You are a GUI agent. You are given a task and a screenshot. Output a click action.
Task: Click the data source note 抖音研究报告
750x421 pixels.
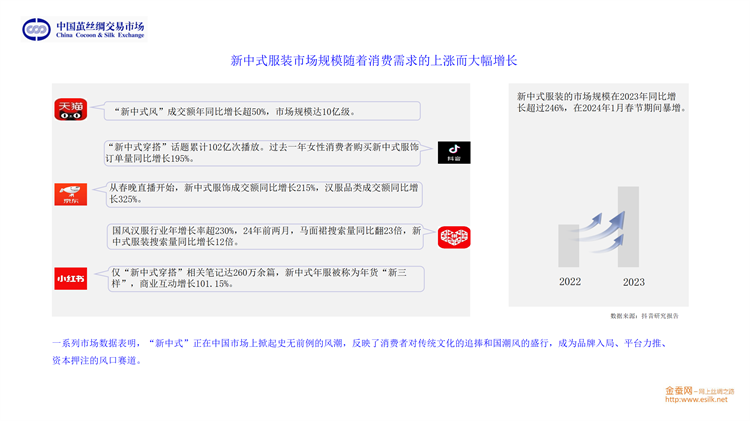(x=644, y=315)
